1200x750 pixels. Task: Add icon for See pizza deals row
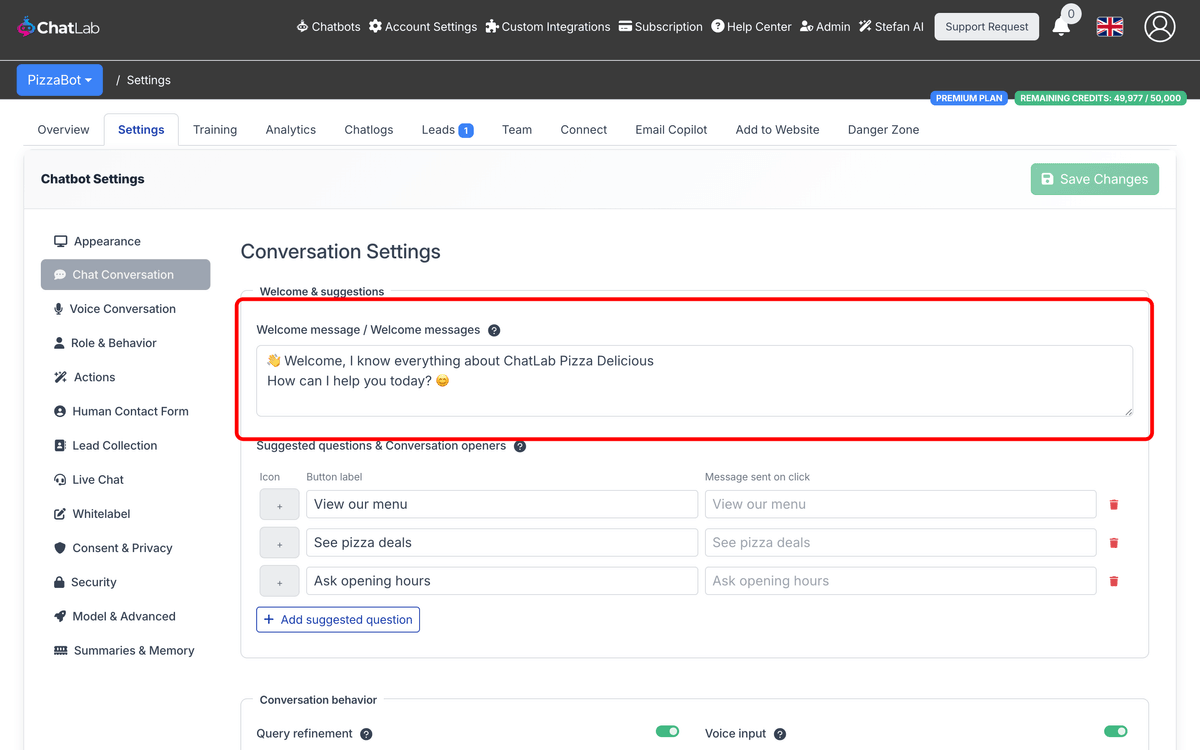(279, 543)
